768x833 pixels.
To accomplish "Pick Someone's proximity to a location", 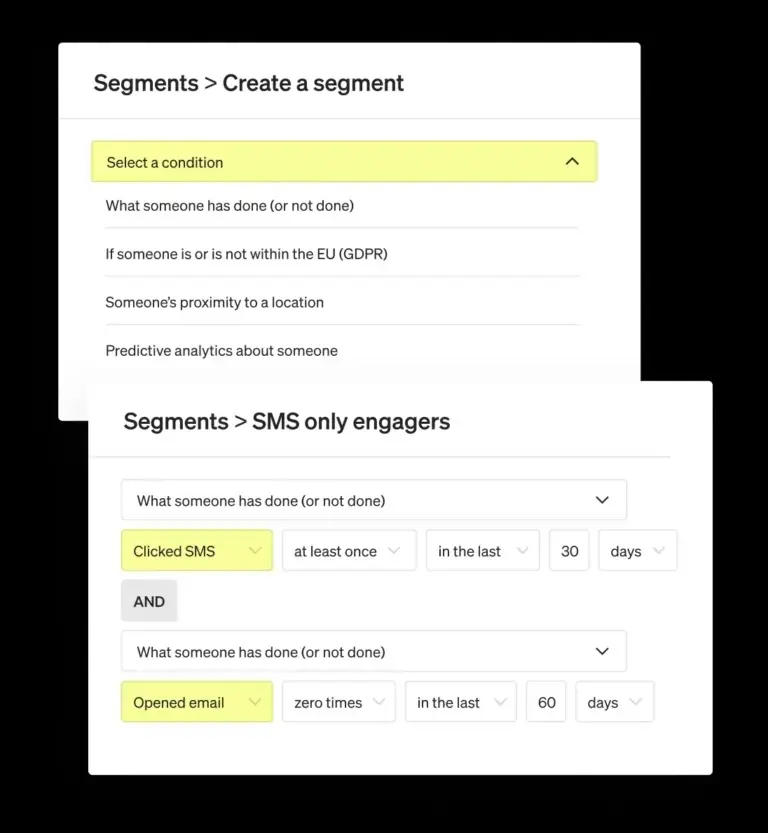I will (x=214, y=302).
